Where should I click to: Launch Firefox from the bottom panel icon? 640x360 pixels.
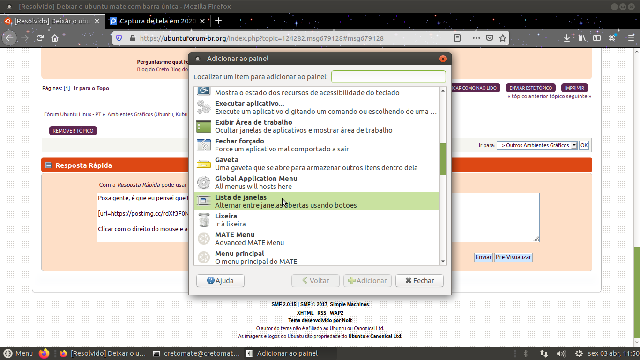pos(44,353)
